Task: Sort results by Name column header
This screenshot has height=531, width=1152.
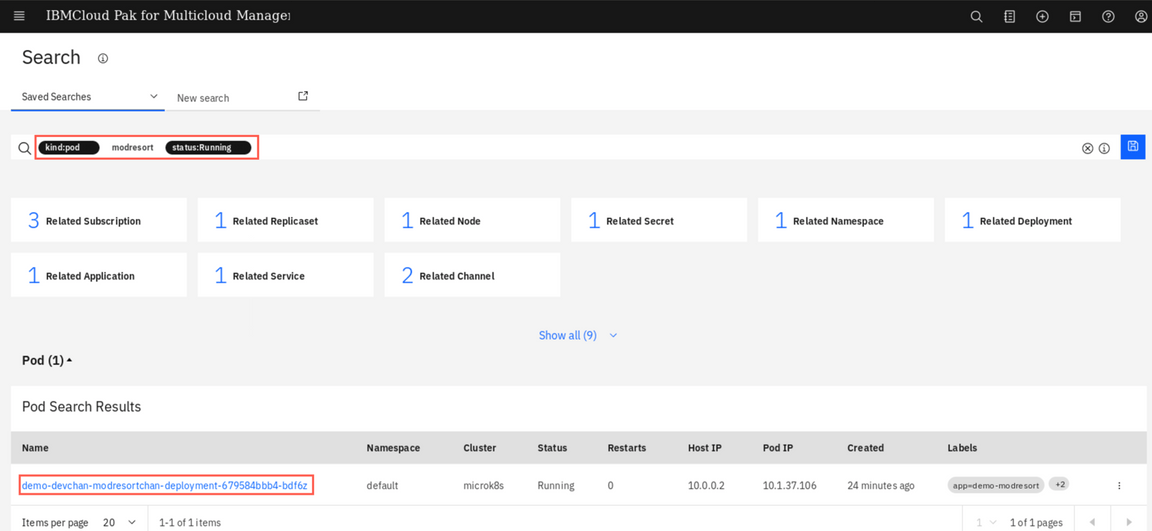Action: click(36, 448)
